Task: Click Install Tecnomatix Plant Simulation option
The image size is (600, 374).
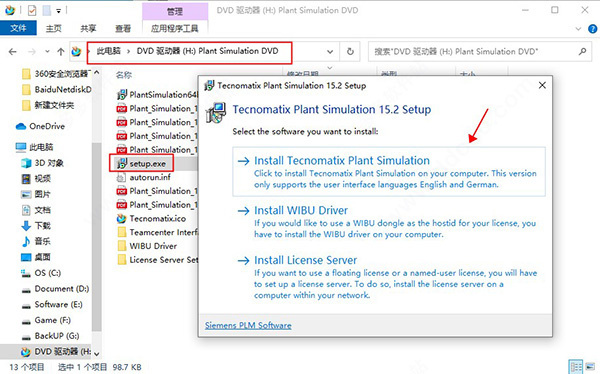Action: [389, 171]
